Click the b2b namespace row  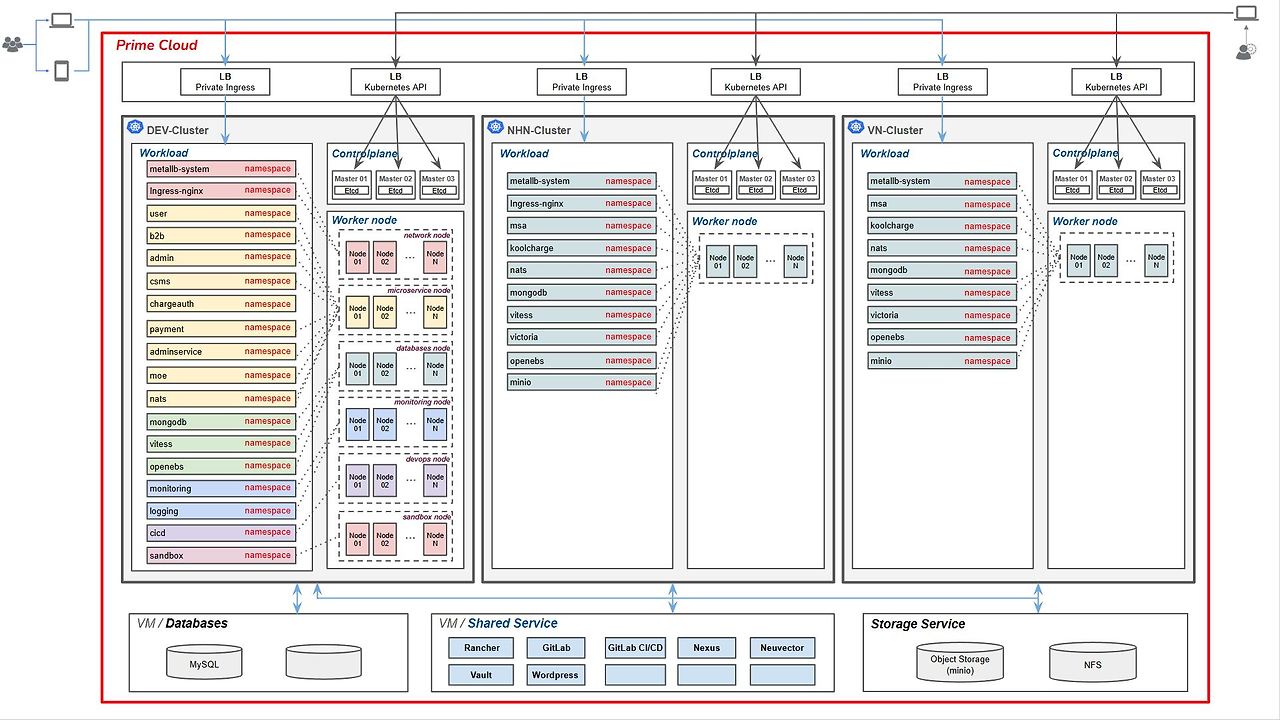[x=221, y=236]
